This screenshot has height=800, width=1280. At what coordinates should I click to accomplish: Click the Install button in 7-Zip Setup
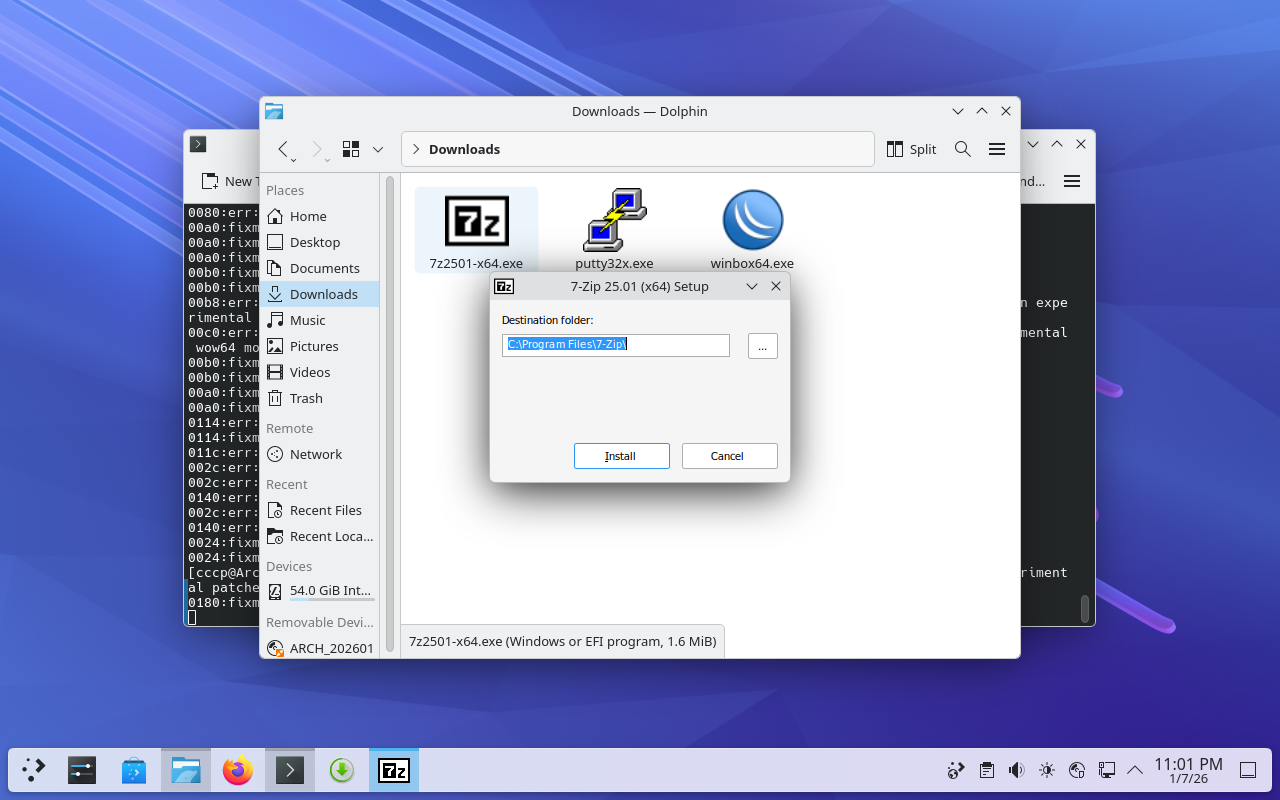pyautogui.click(x=621, y=456)
